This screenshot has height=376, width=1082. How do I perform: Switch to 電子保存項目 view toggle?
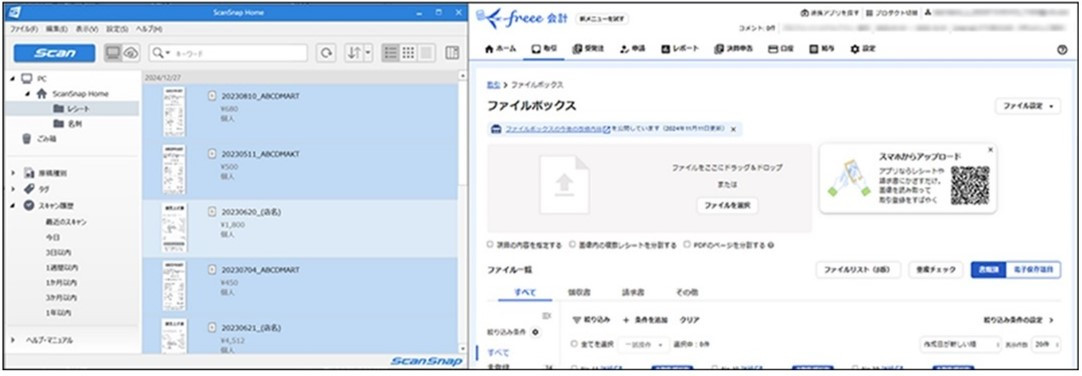coord(1033,270)
